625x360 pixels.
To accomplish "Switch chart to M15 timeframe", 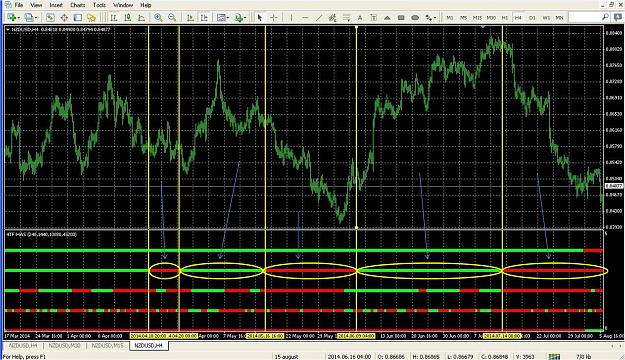I will [477, 18].
